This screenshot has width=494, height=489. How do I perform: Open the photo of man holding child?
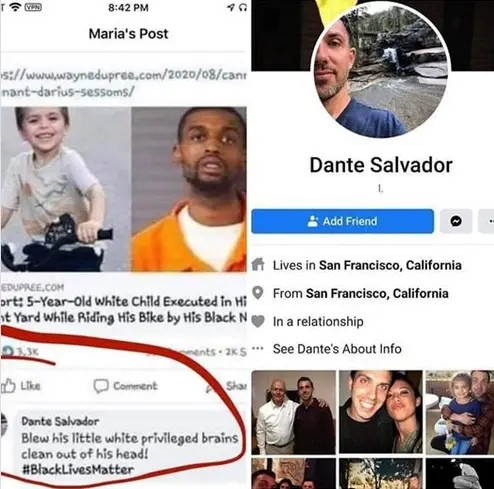coord(460,412)
